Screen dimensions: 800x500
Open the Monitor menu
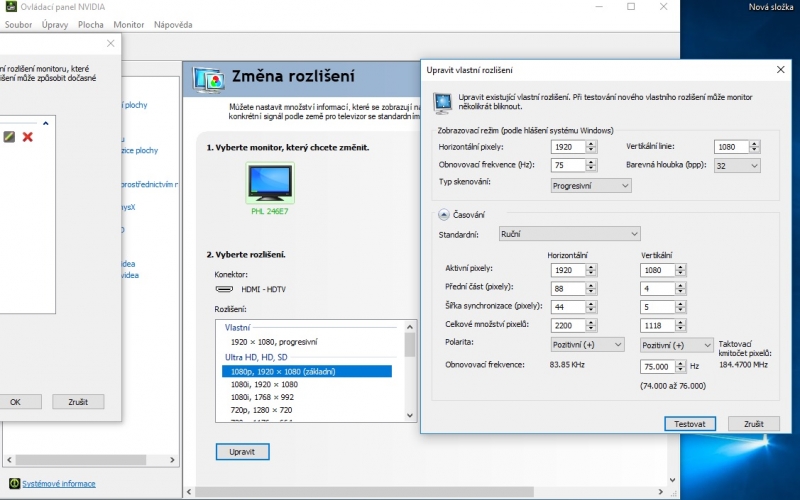tap(129, 24)
